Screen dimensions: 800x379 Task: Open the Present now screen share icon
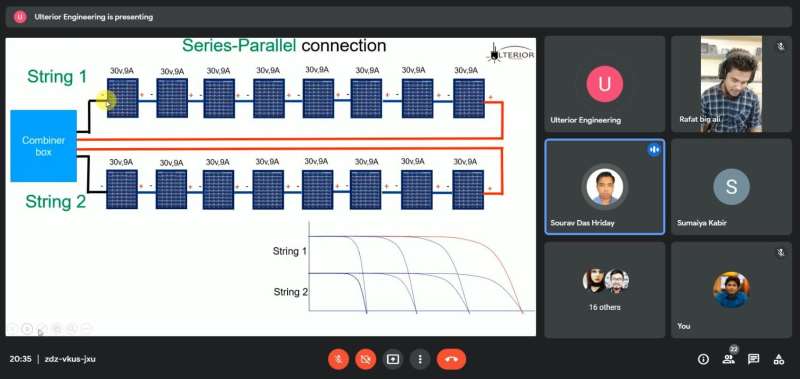[x=392, y=359]
